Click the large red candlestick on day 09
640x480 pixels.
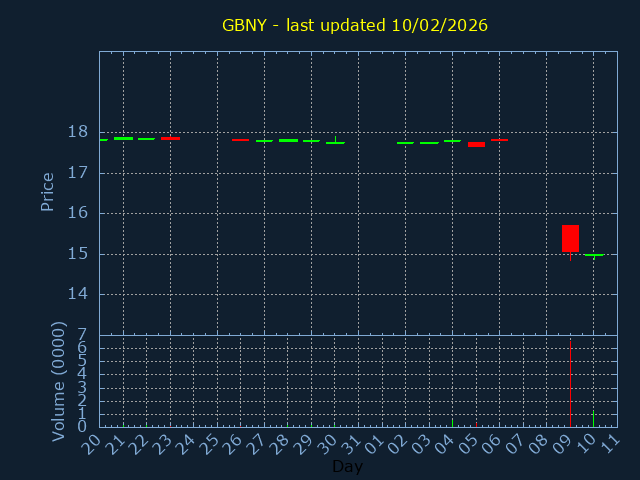point(570,238)
